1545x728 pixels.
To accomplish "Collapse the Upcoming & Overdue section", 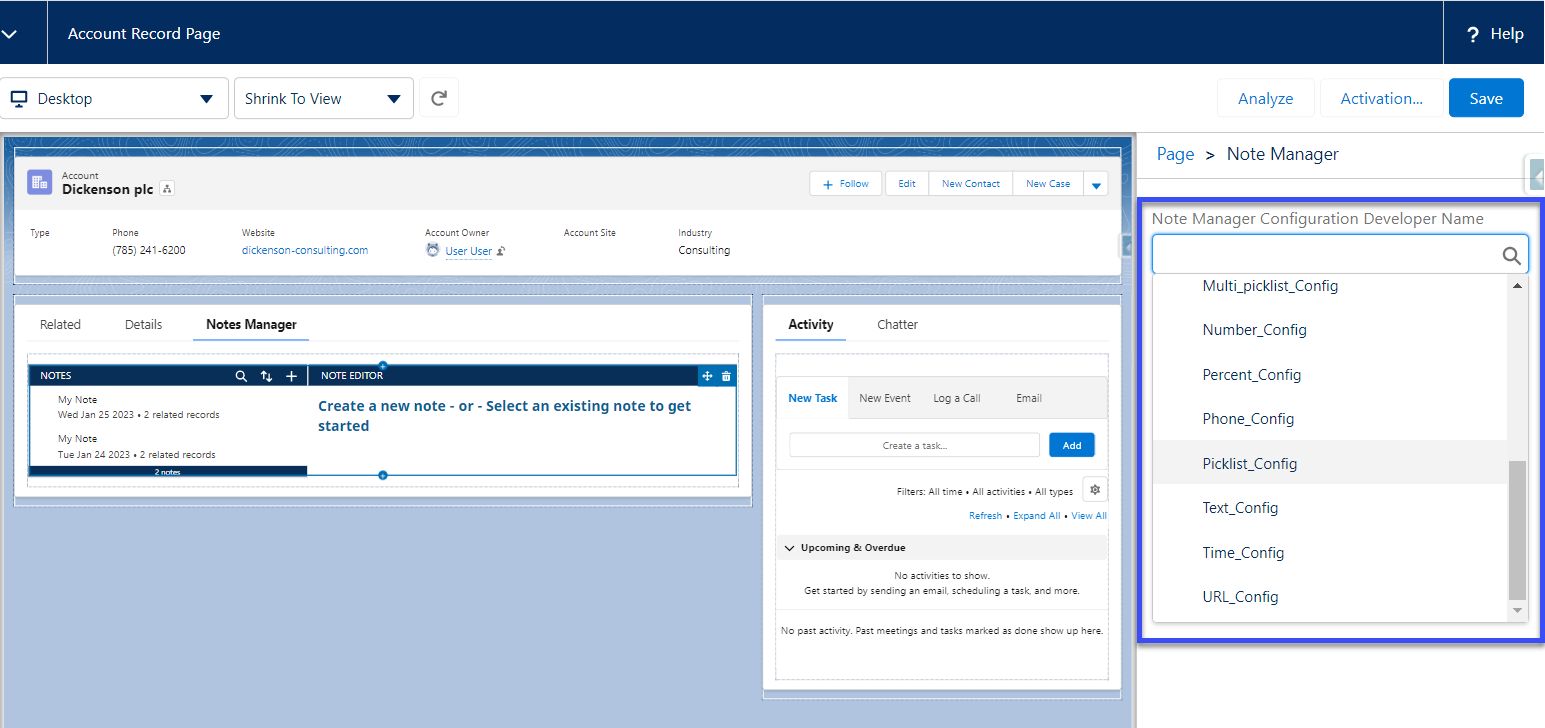I will pyautogui.click(x=789, y=547).
